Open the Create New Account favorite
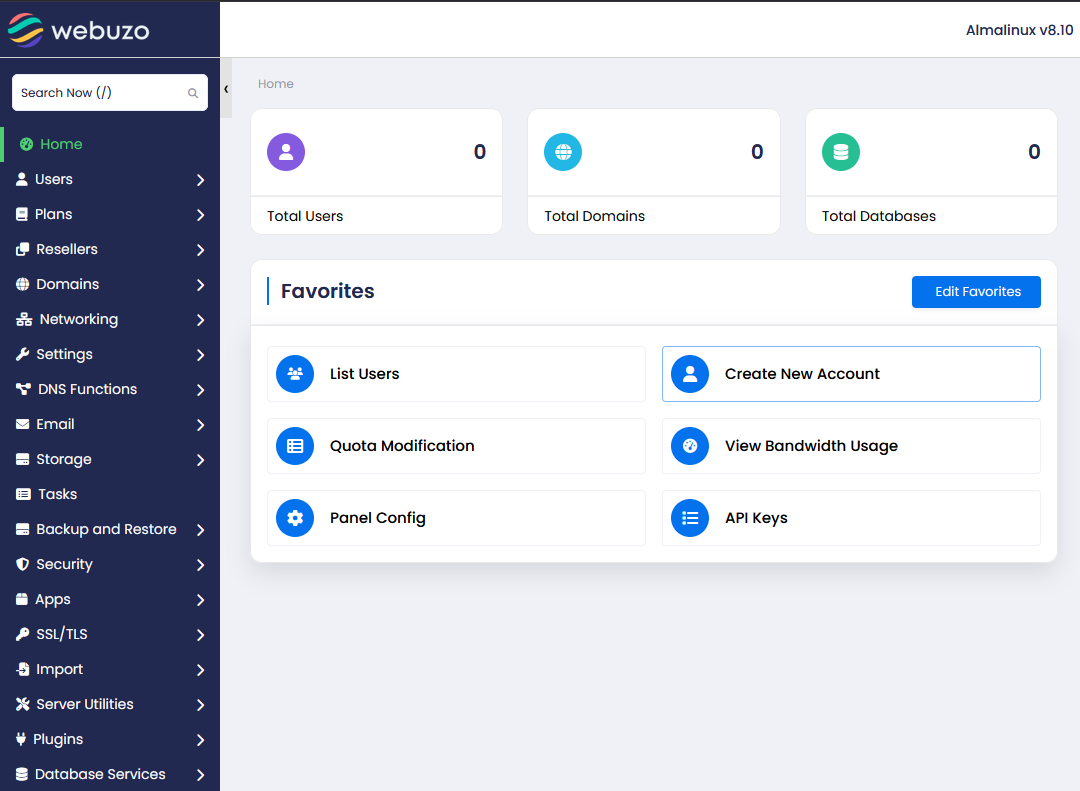This screenshot has width=1080, height=791. pos(851,374)
